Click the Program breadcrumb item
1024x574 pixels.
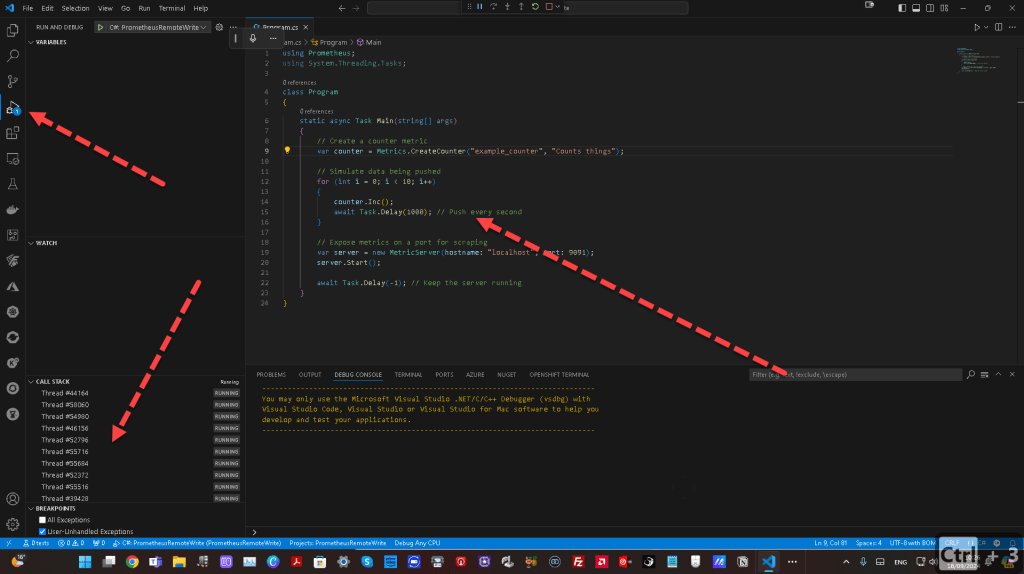click(x=329, y=42)
